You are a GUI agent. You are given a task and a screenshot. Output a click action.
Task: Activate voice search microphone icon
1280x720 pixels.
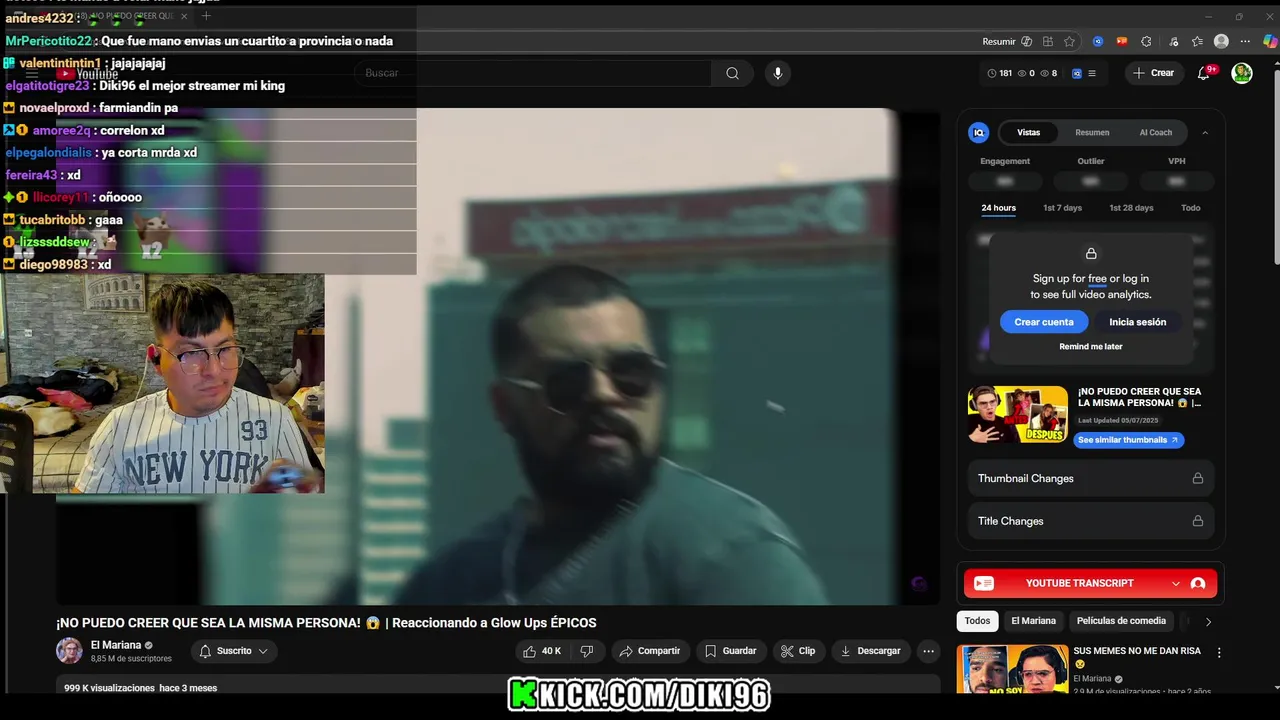(x=777, y=73)
